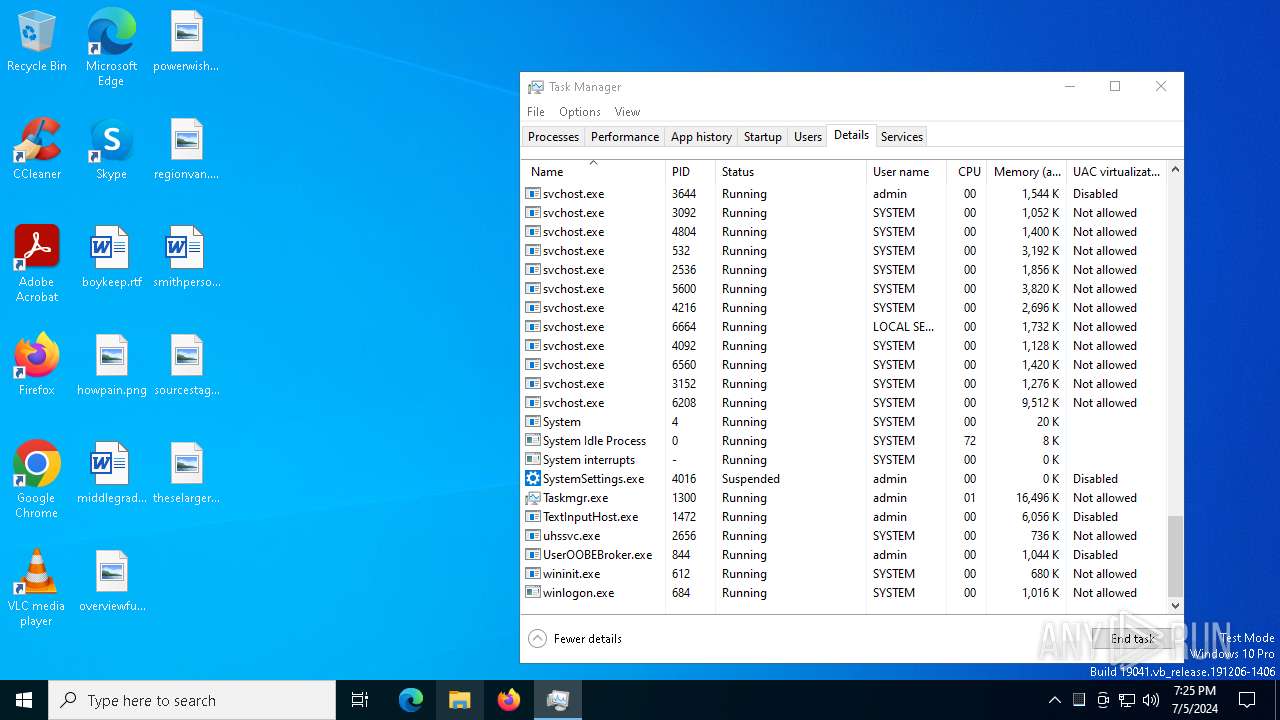This screenshot has width=1280, height=720.
Task: Open the File menu in Task Manager
Action: click(x=536, y=111)
